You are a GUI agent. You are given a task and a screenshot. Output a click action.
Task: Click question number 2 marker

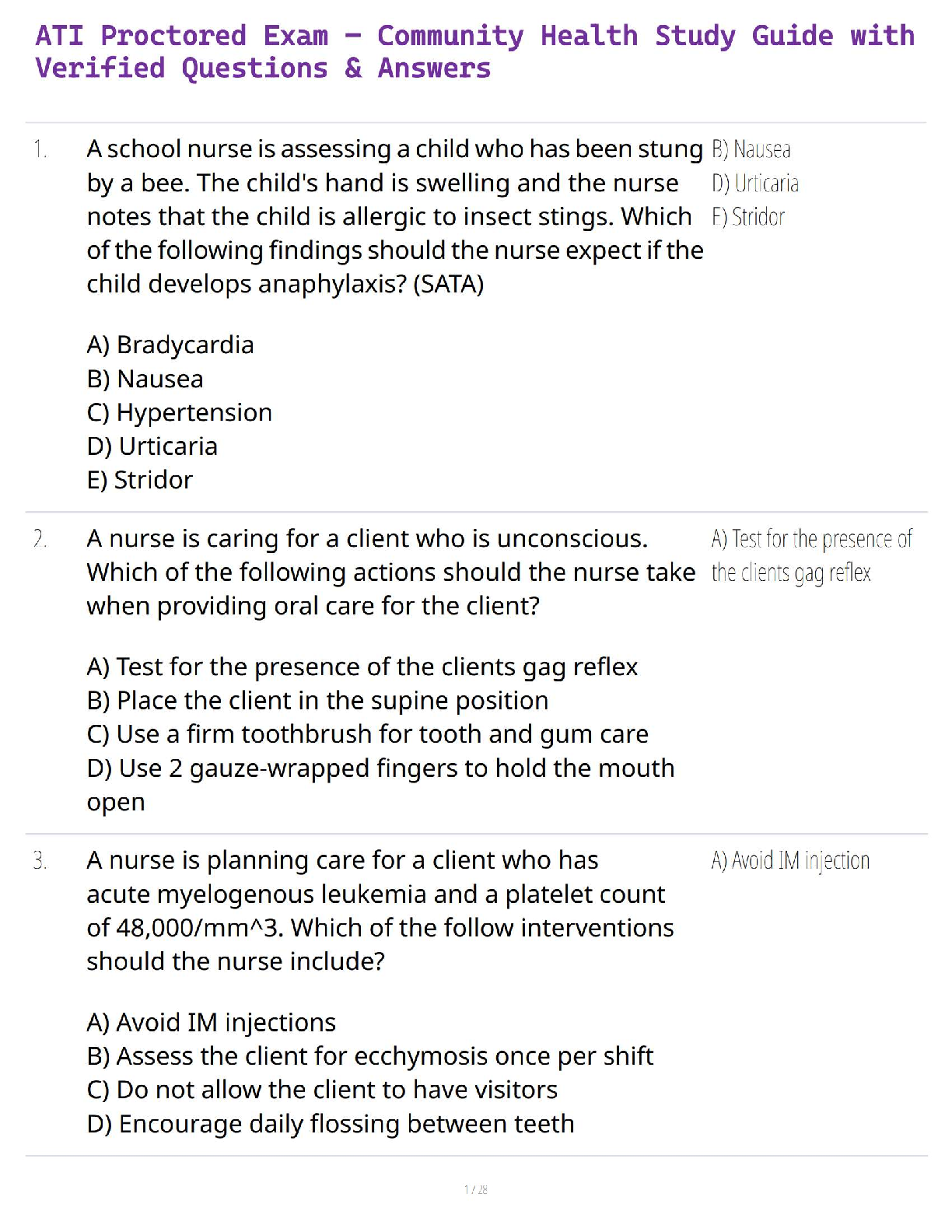[x=40, y=538]
